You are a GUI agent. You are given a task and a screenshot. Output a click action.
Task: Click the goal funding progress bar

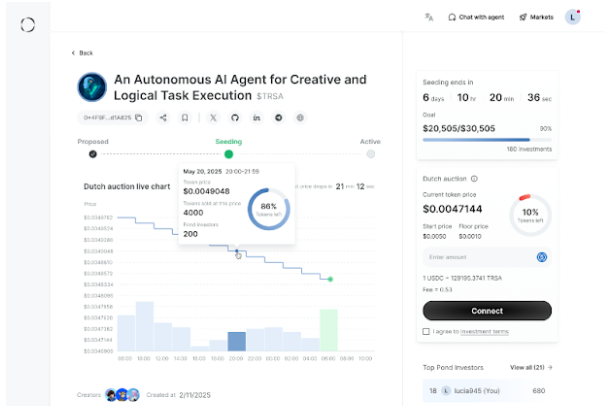click(x=487, y=140)
